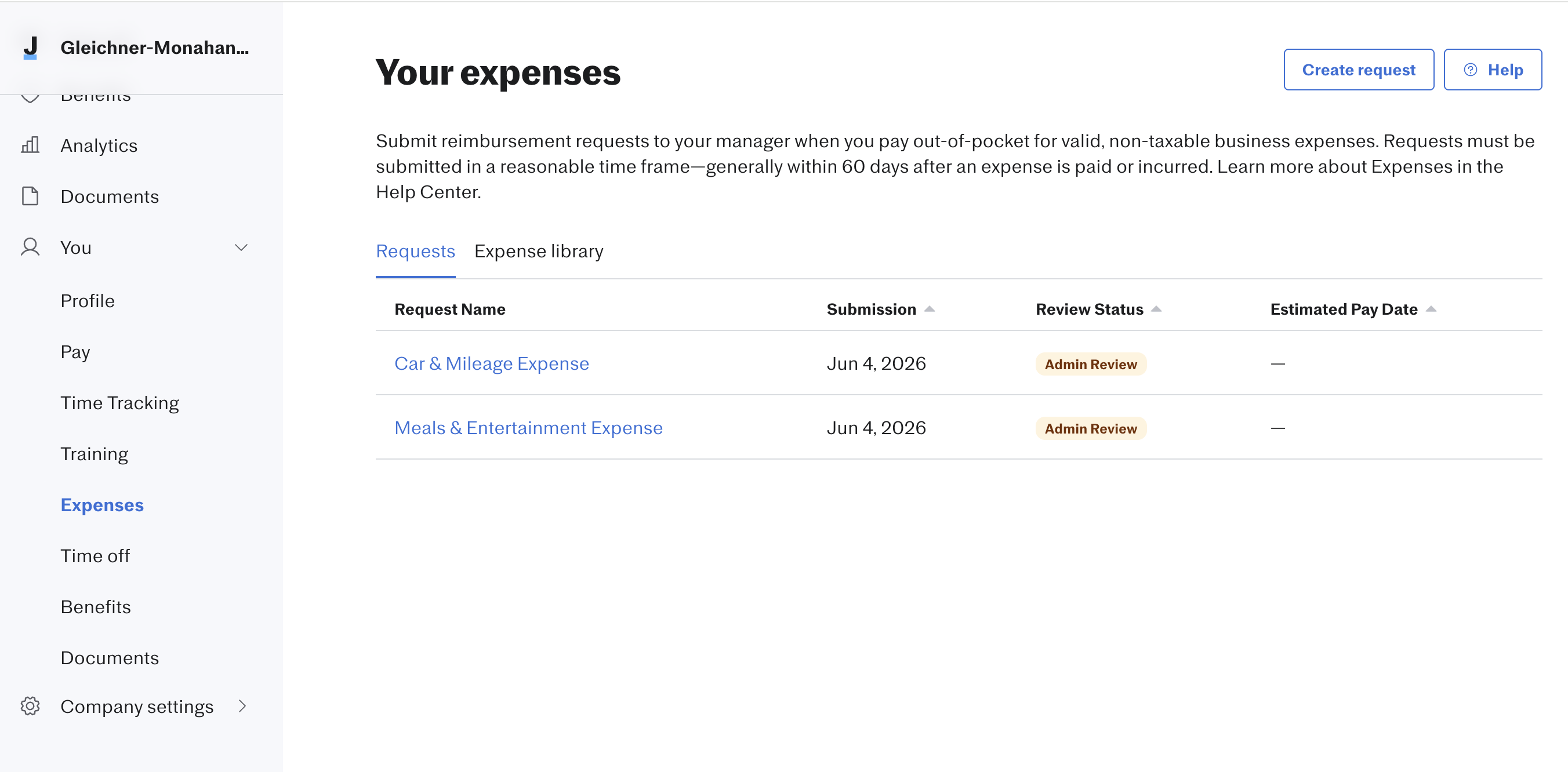Click the Your expenses page heading
This screenshot has height=772, width=1568.
498,72
